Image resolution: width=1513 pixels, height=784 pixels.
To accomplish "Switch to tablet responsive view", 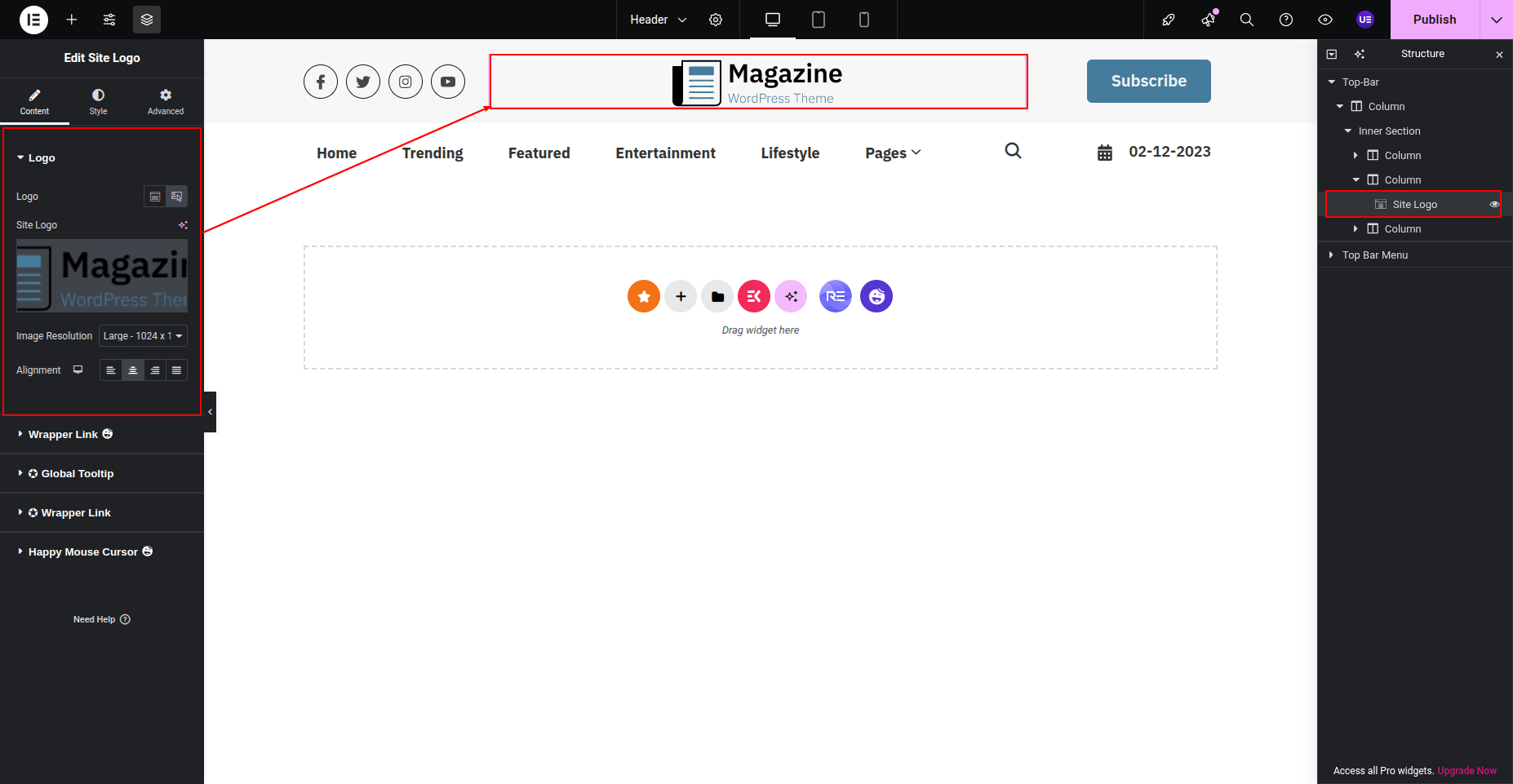I will (818, 20).
